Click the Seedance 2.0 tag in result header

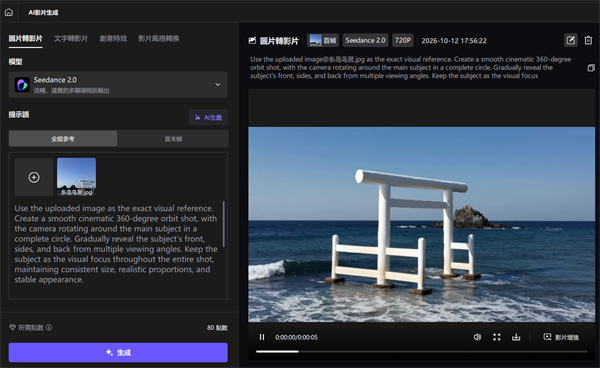(x=365, y=41)
